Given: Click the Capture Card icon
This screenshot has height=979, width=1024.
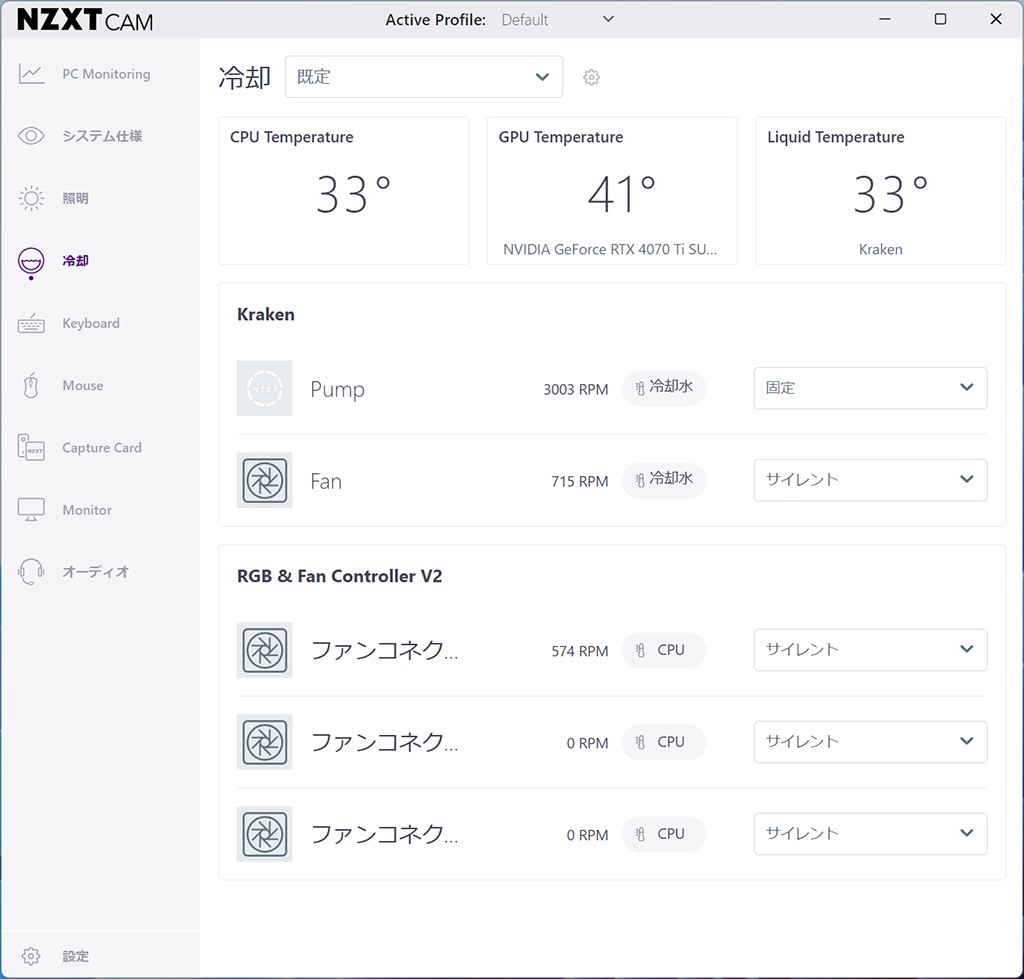Looking at the screenshot, I should coord(32,448).
